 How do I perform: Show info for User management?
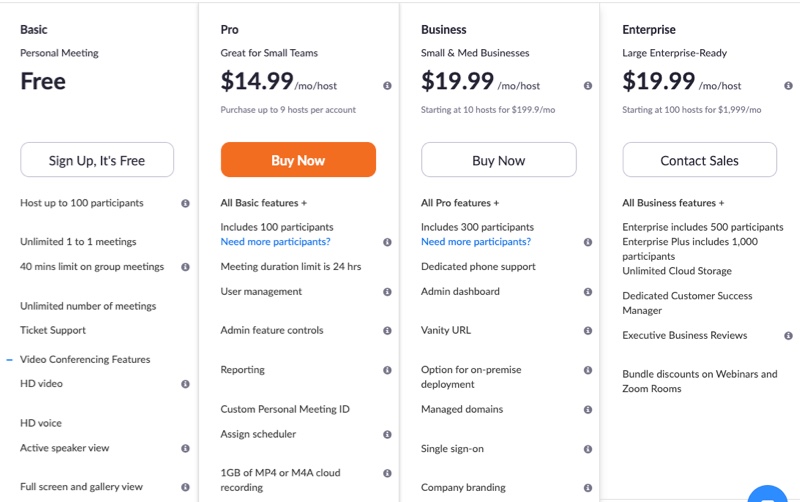coord(387,292)
